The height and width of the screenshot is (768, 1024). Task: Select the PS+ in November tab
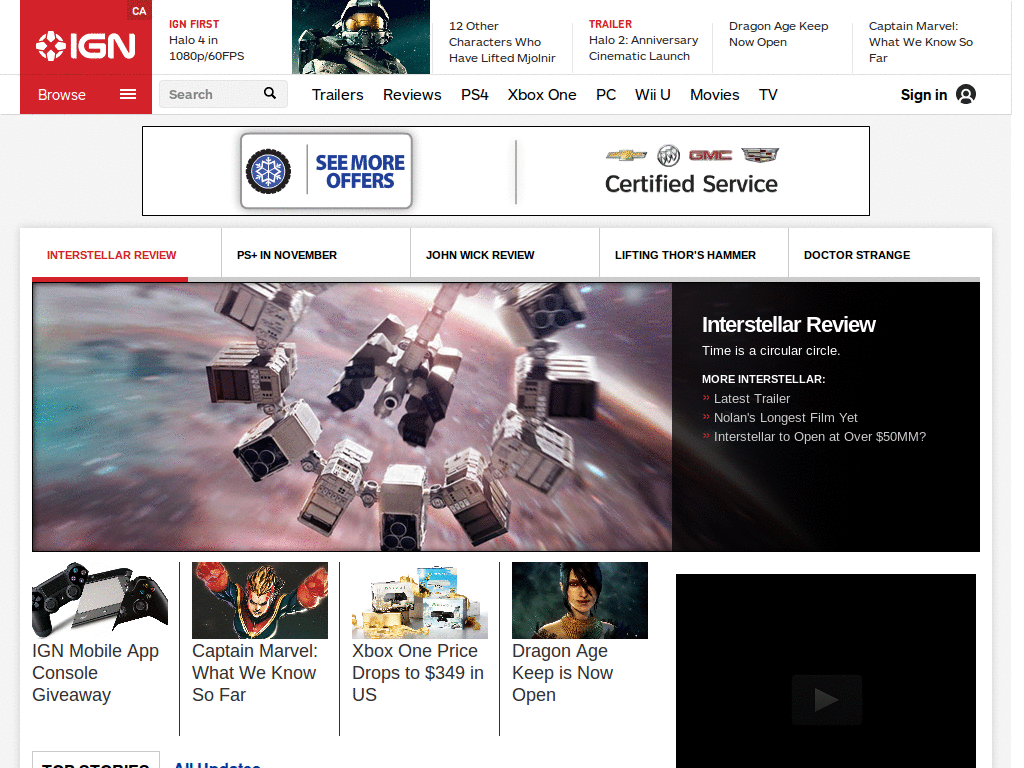point(287,255)
